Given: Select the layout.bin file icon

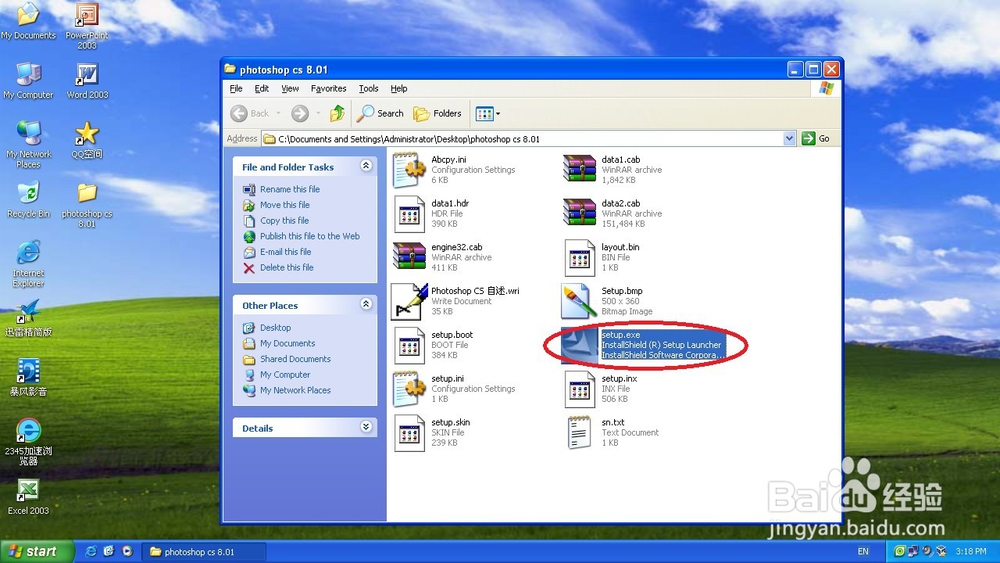Looking at the screenshot, I should coord(579,257).
